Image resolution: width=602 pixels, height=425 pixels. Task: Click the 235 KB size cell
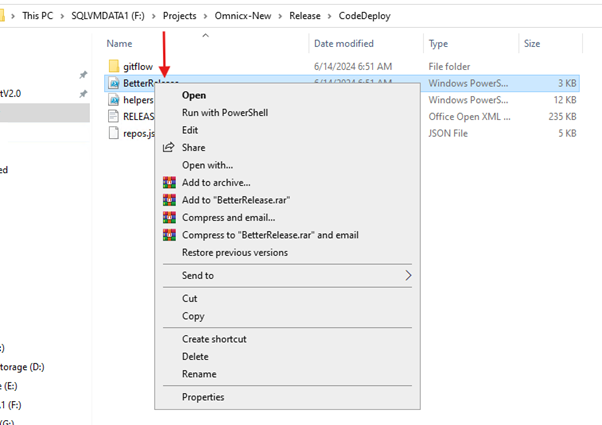(x=562, y=116)
